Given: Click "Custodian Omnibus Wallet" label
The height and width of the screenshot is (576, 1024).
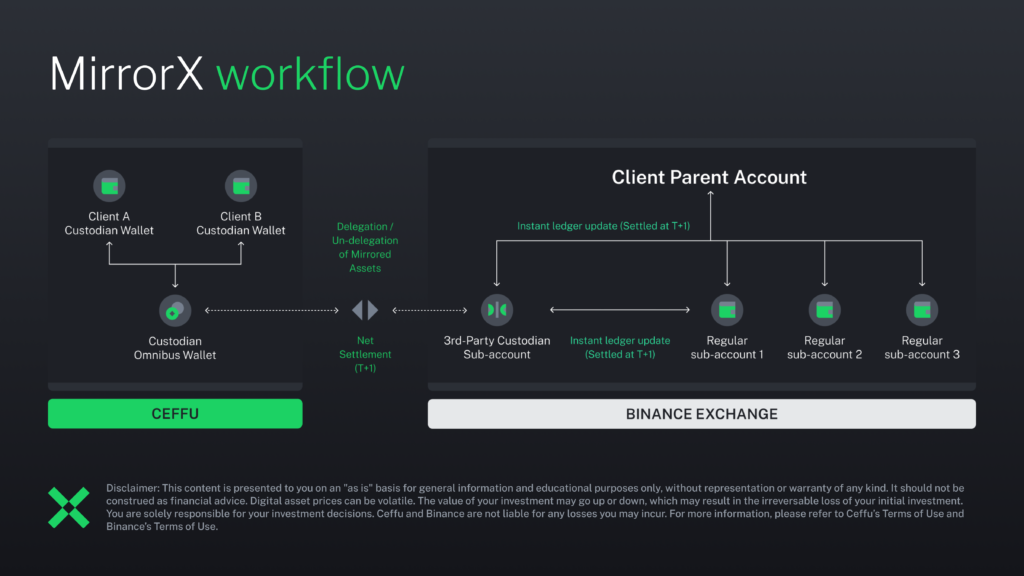Looking at the screenshot, I should coord(175,348).
